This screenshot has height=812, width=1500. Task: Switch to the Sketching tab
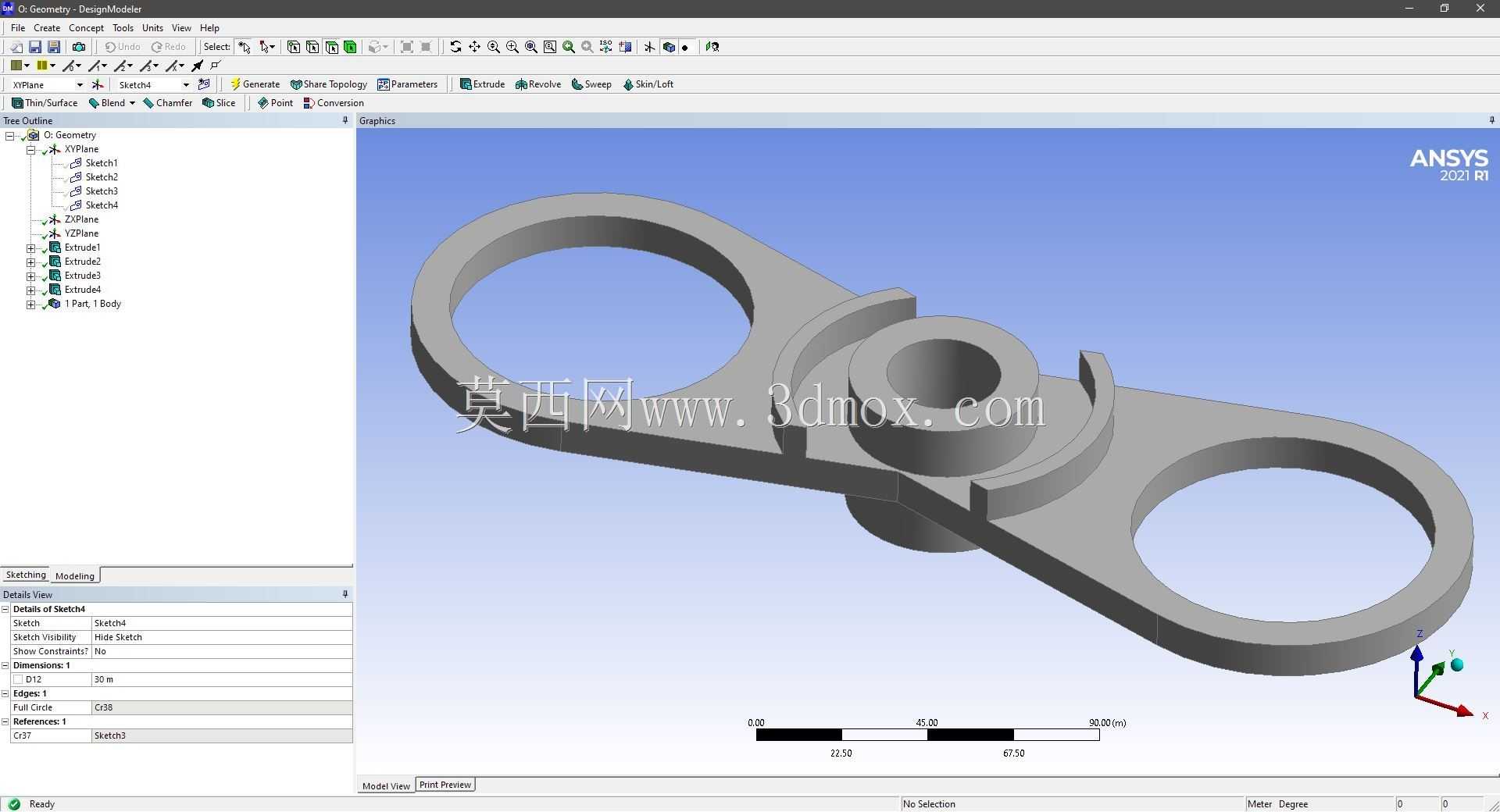[x=26, y=575]
